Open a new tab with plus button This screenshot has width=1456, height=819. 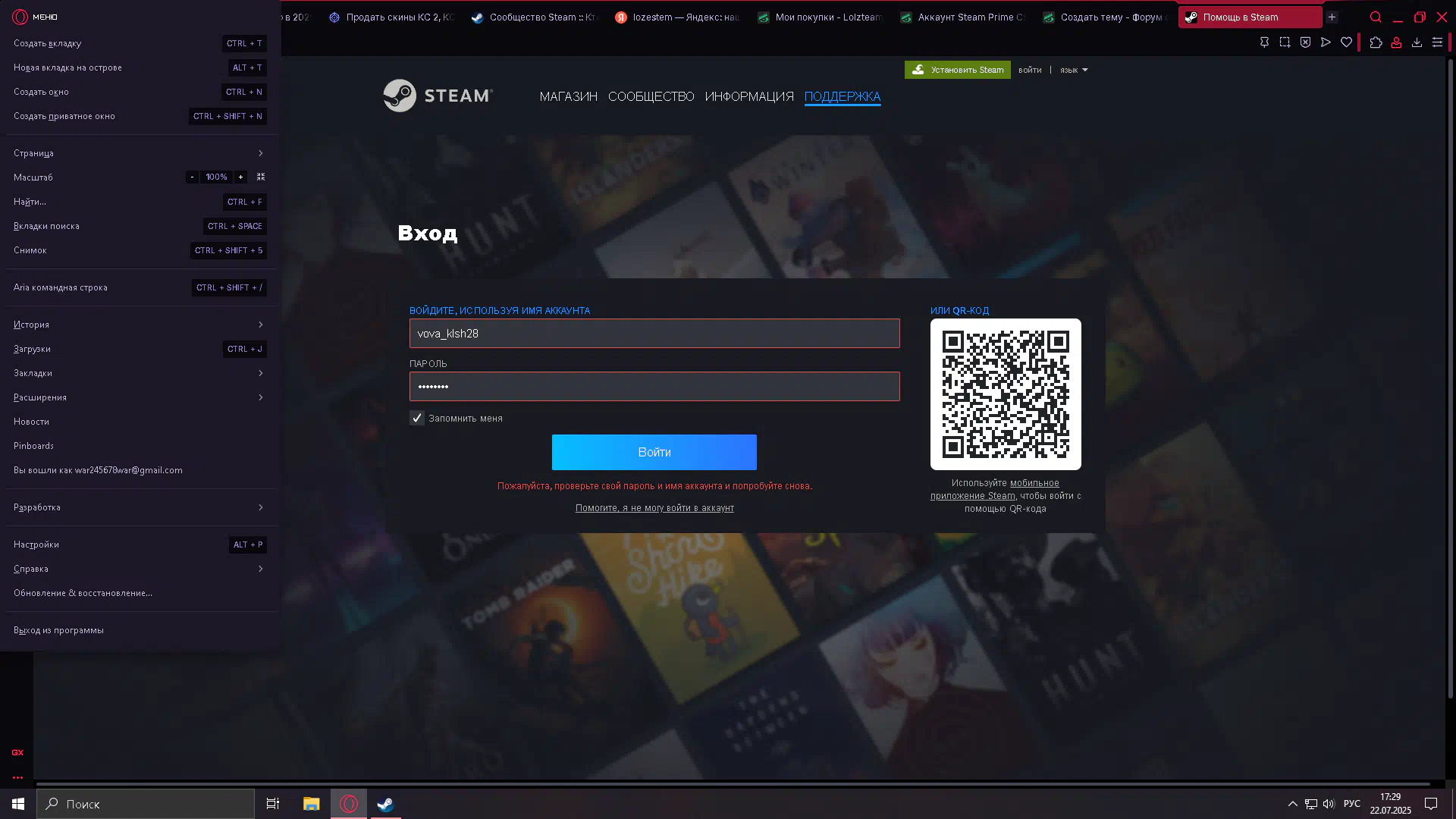(1332, 17)
